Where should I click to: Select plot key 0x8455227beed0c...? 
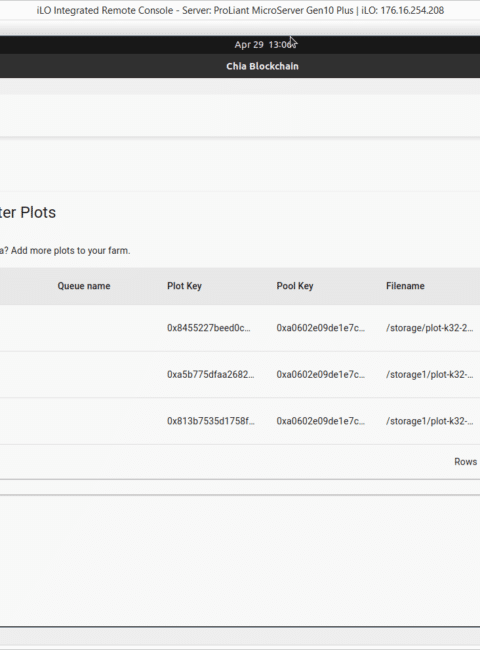tap(208, 328)
